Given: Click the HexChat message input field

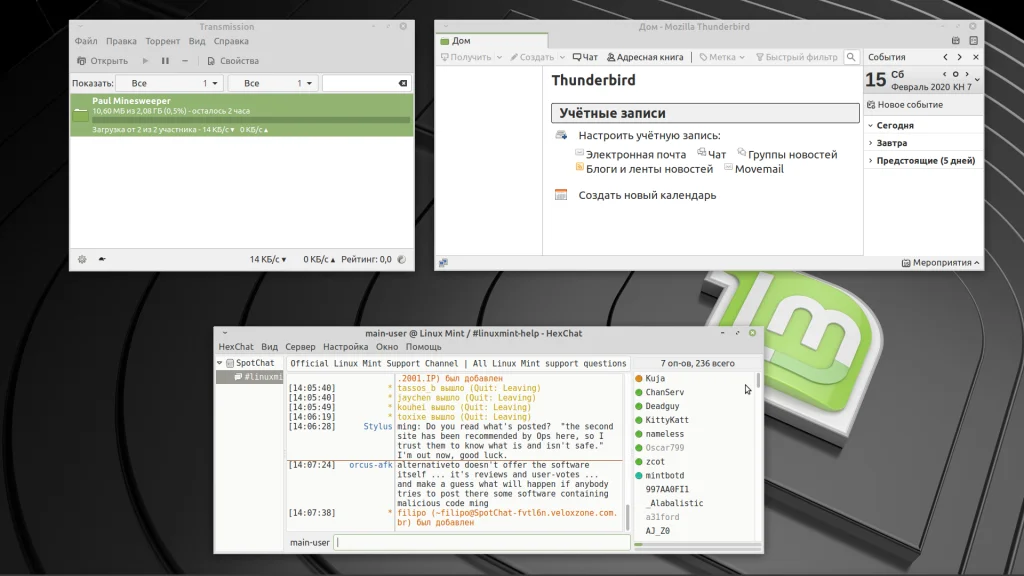Looking at the screenshot, I should [482, 542].
